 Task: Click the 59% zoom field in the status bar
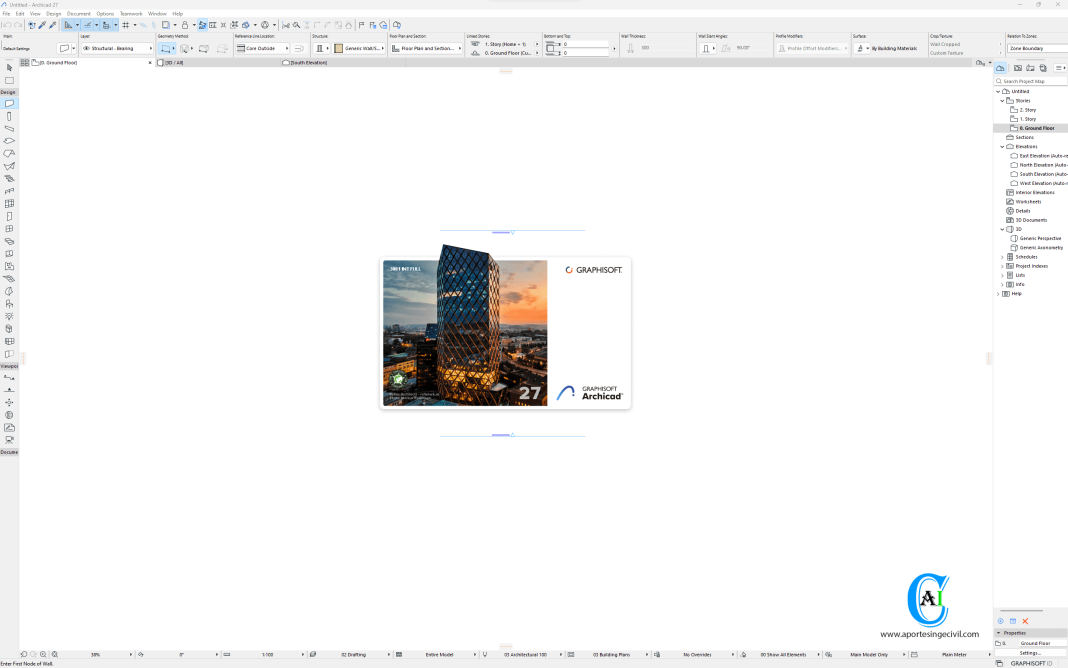(x=94, y=654)
